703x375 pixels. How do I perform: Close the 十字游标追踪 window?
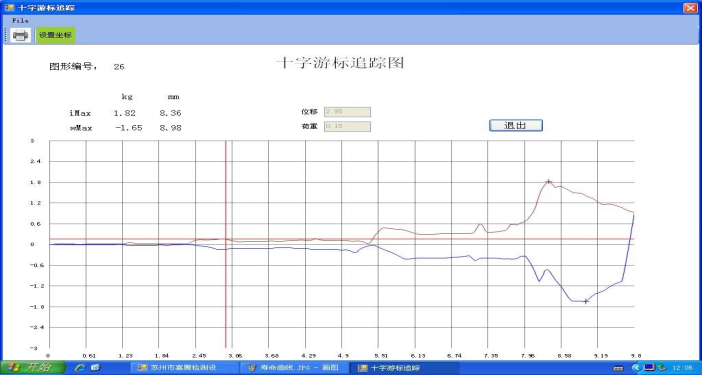[689, 8]
